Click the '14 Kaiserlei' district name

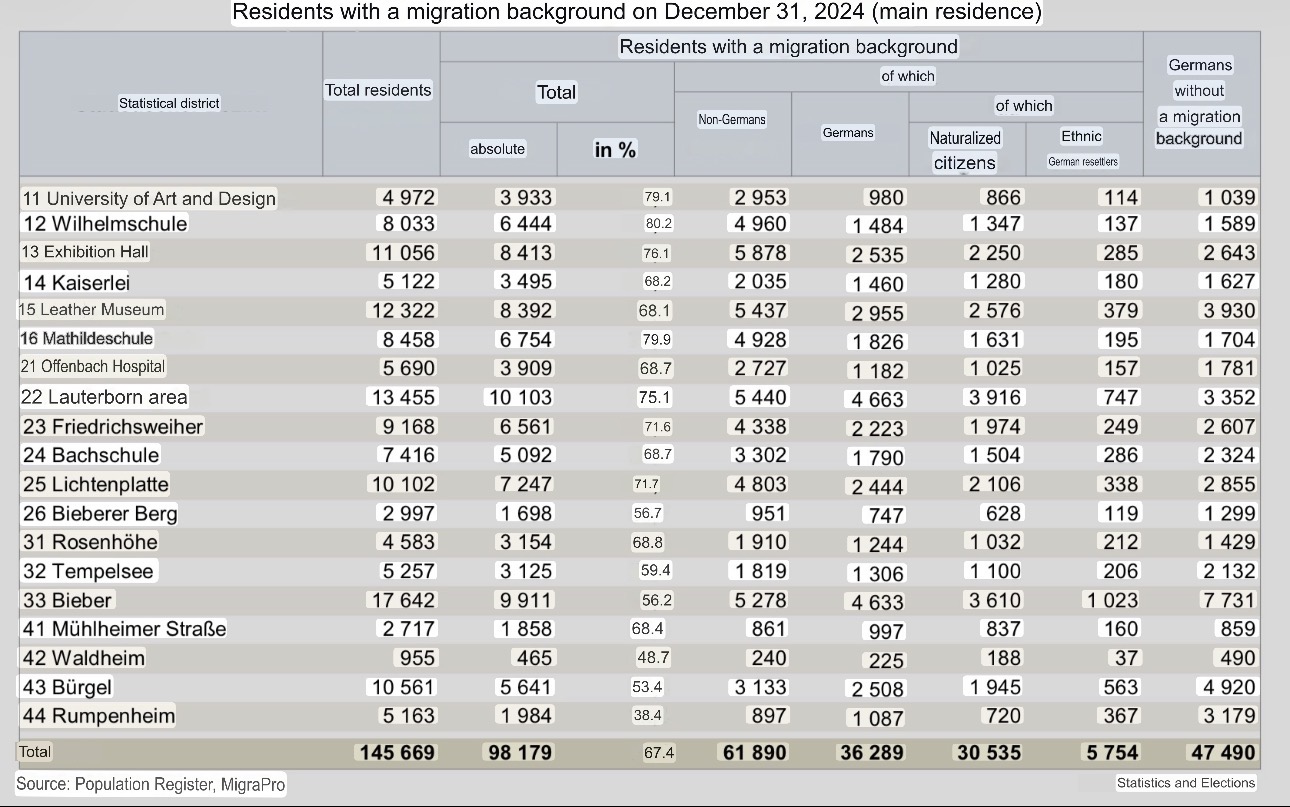[x=76, y=282]
